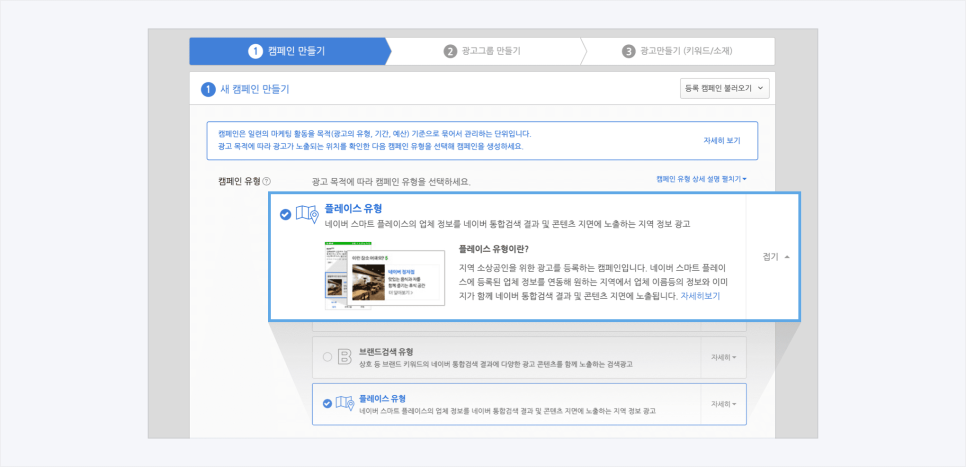Image resolution: width=966 pixels, height=467 pixels.
Task: Select step 1 캠페인 만들기 tab
Action: click(x=289, y=51)
